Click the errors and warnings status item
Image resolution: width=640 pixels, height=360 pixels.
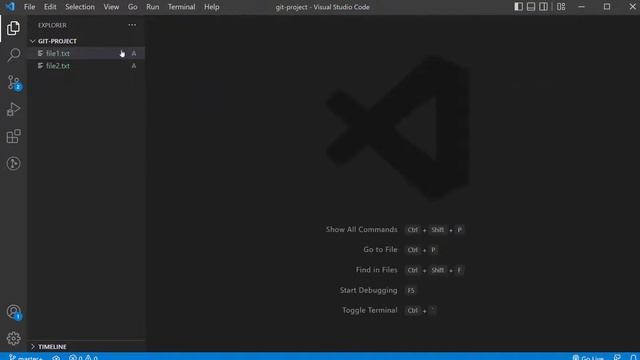(x=83, y=358)
